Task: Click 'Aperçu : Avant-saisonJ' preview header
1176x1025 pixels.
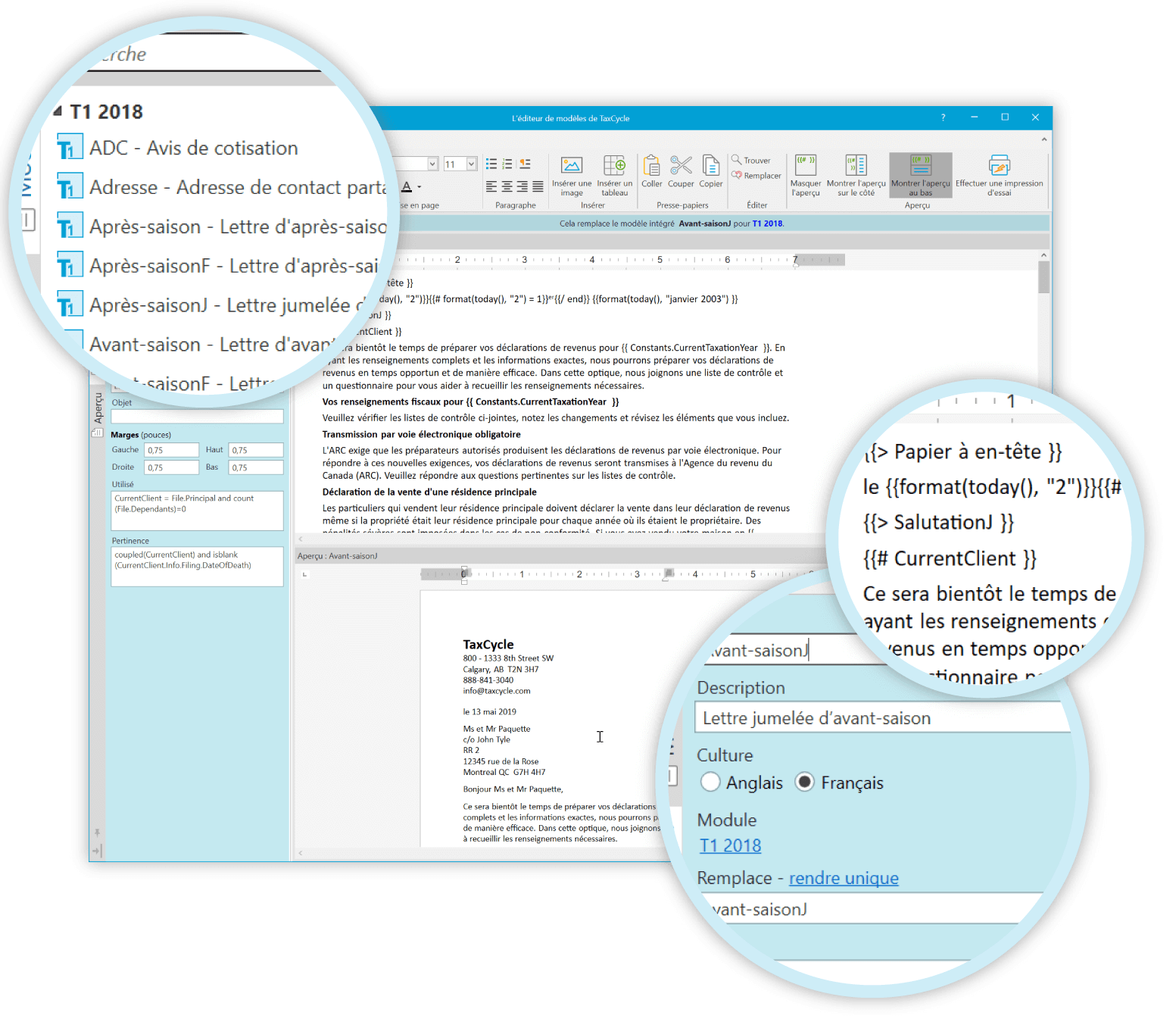Action: click(x=337, y=556)
